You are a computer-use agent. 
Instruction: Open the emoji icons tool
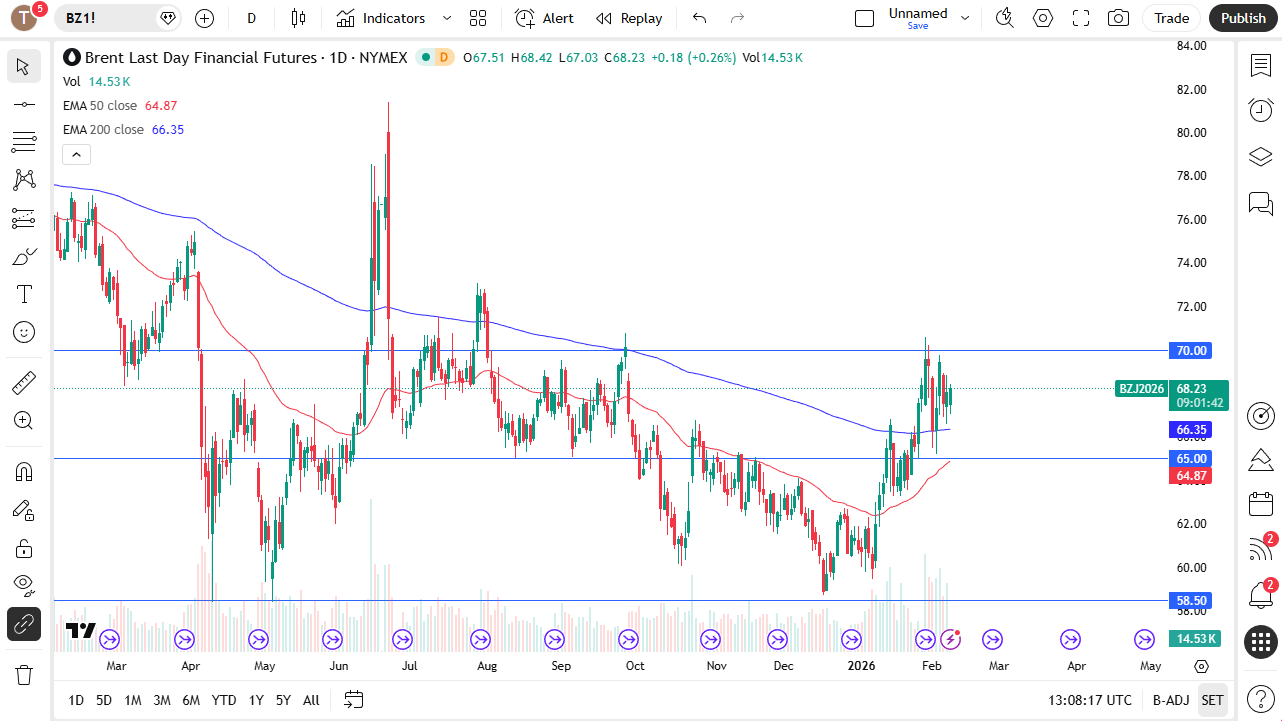(x=24, y=332)
